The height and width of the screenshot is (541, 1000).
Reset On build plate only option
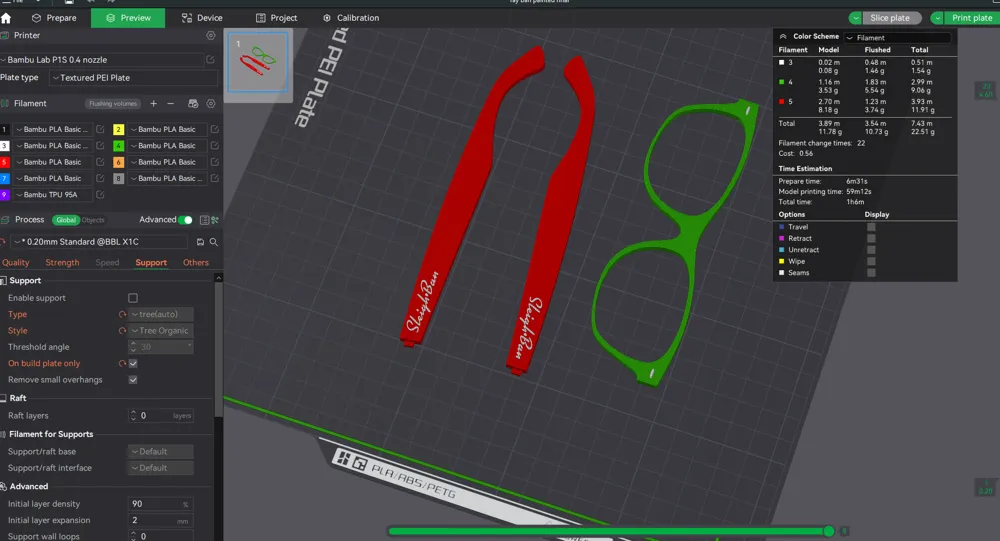[x=122, y=364]
